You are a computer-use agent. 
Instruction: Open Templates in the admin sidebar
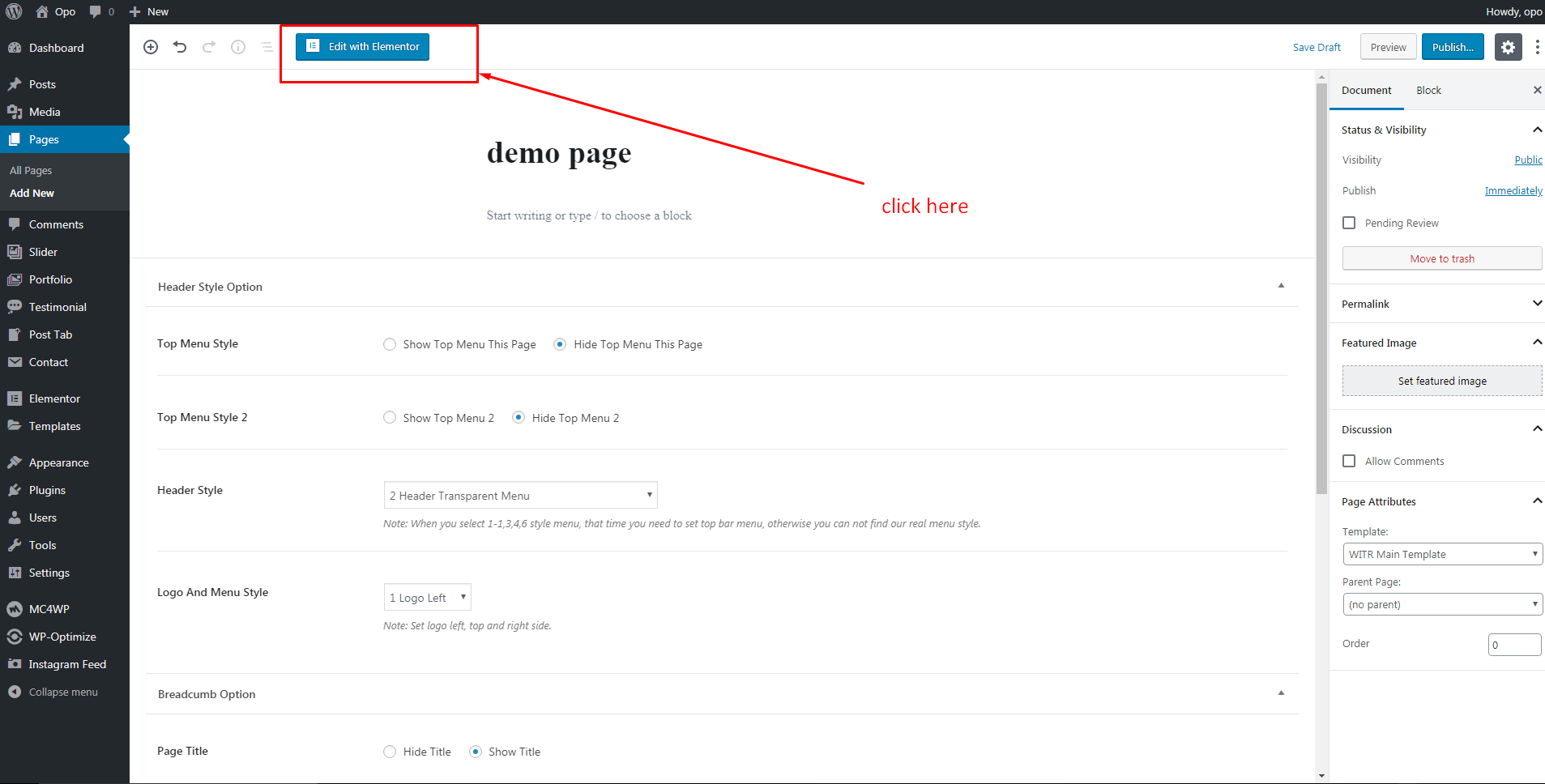[65, 426]
